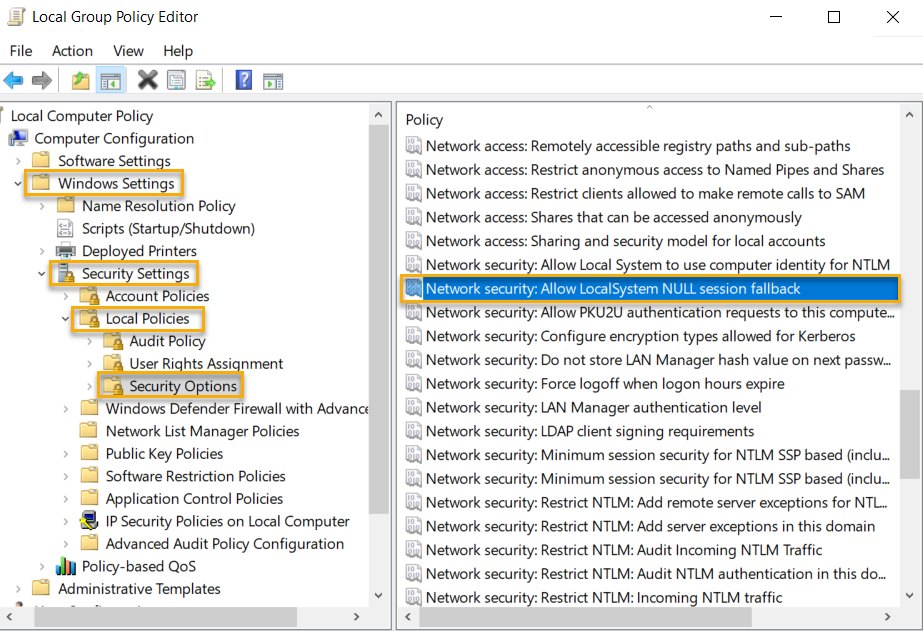Select the Security Options folder
This screenshot has height=631, width=923.
pyautogui.click(x=182, y=385)
